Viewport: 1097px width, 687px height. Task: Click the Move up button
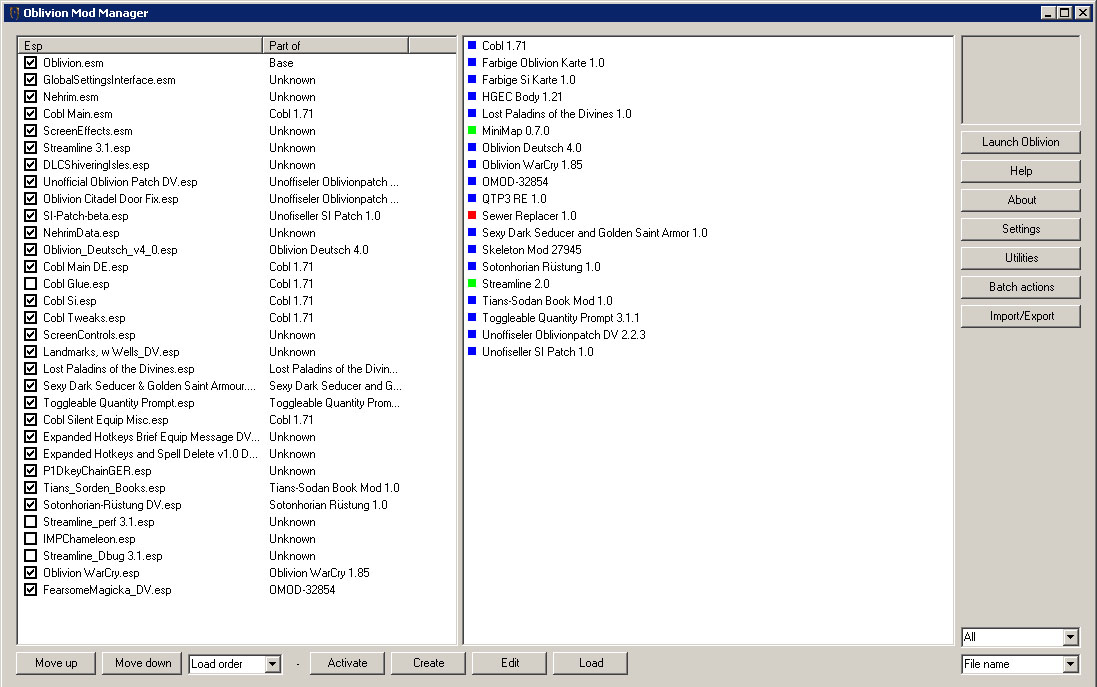(x=56, y=663)
